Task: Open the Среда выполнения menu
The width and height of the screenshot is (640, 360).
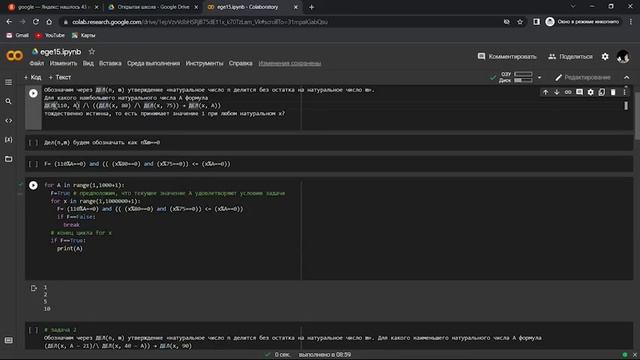Action: click(153, 63)
